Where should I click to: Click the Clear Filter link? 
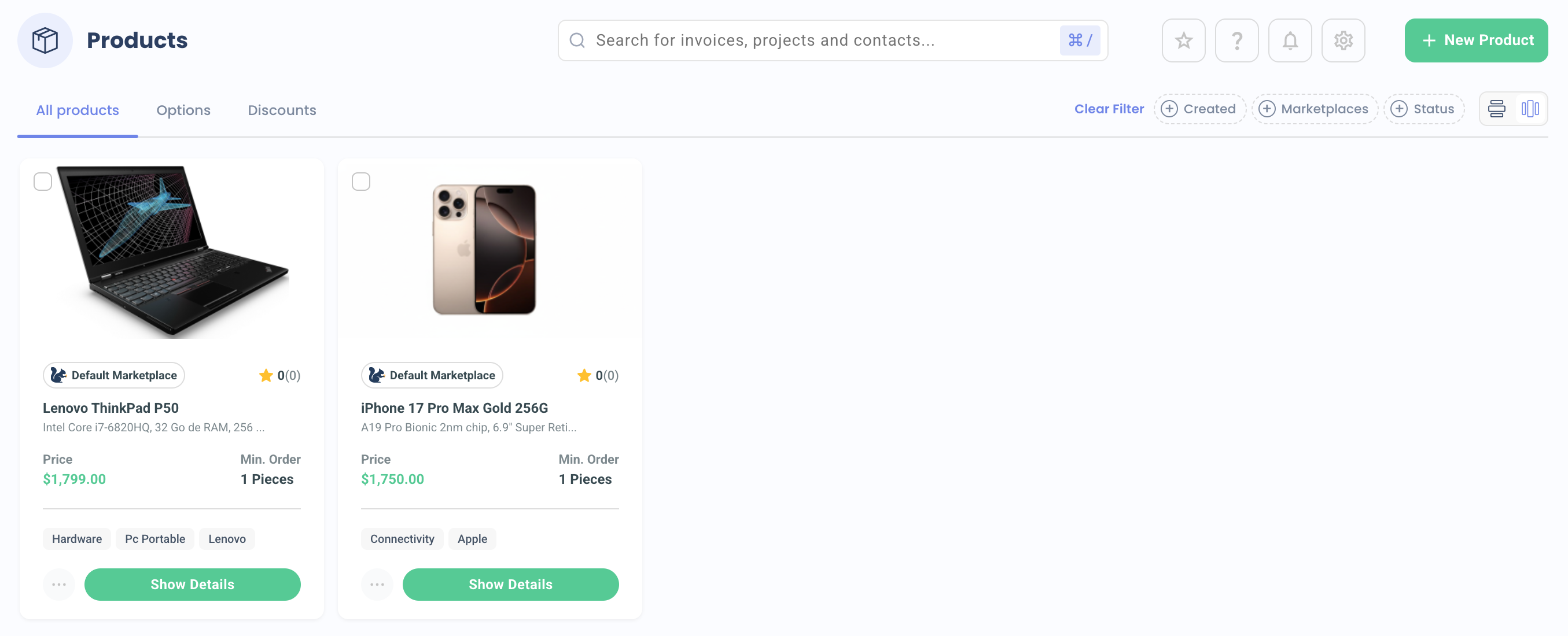[1109, 108]
